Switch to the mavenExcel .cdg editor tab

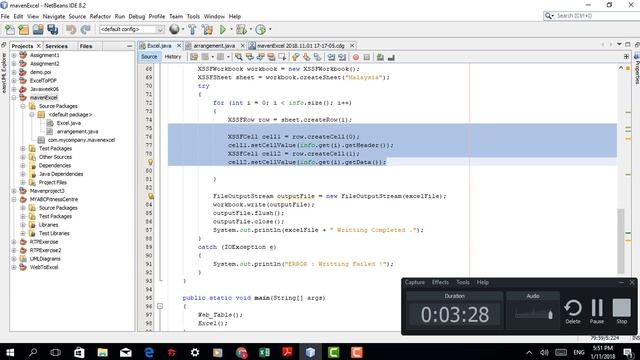pyautogui.click(x=300, y=46)
